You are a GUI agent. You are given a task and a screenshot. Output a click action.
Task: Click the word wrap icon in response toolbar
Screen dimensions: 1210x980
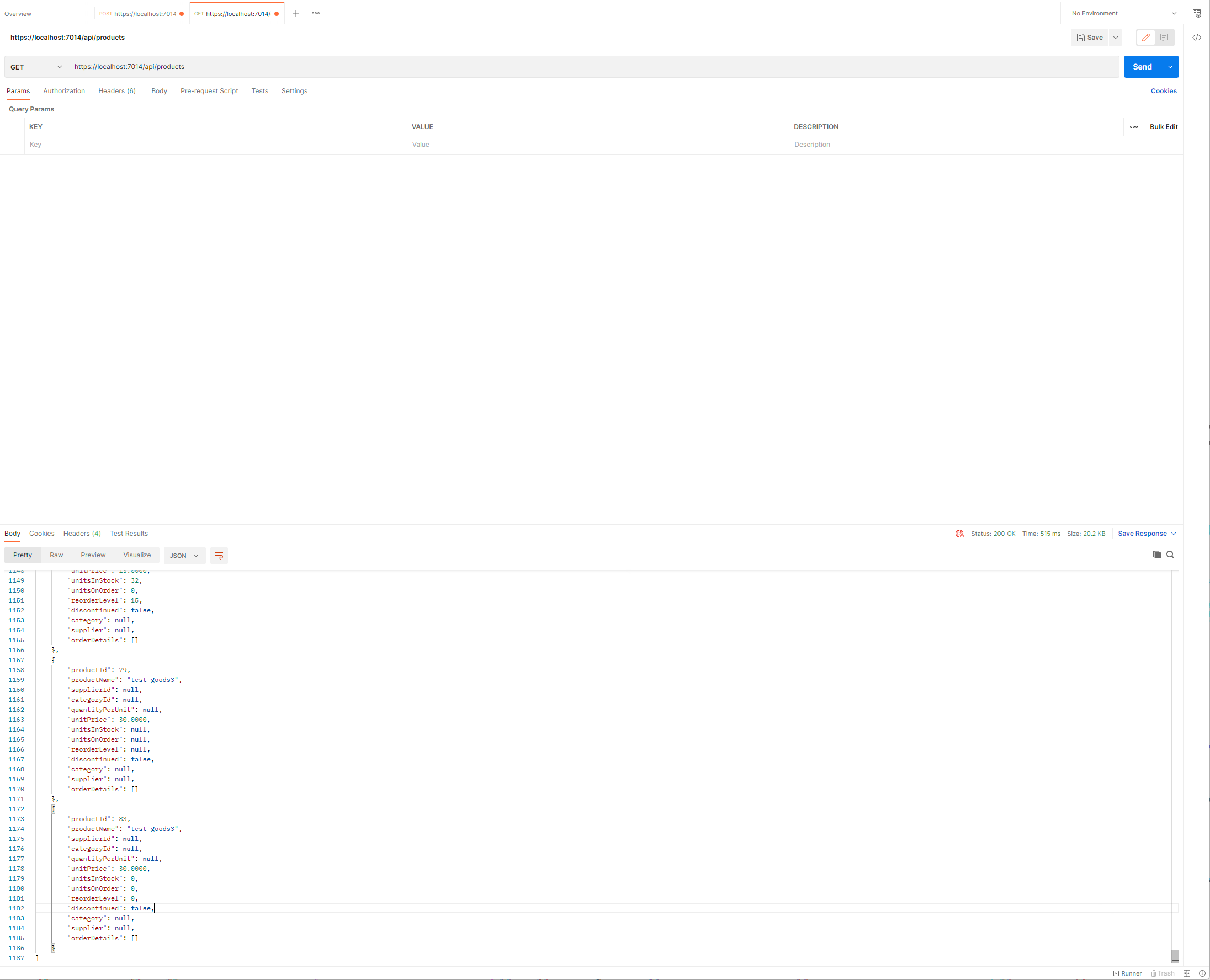click(219, 556)
